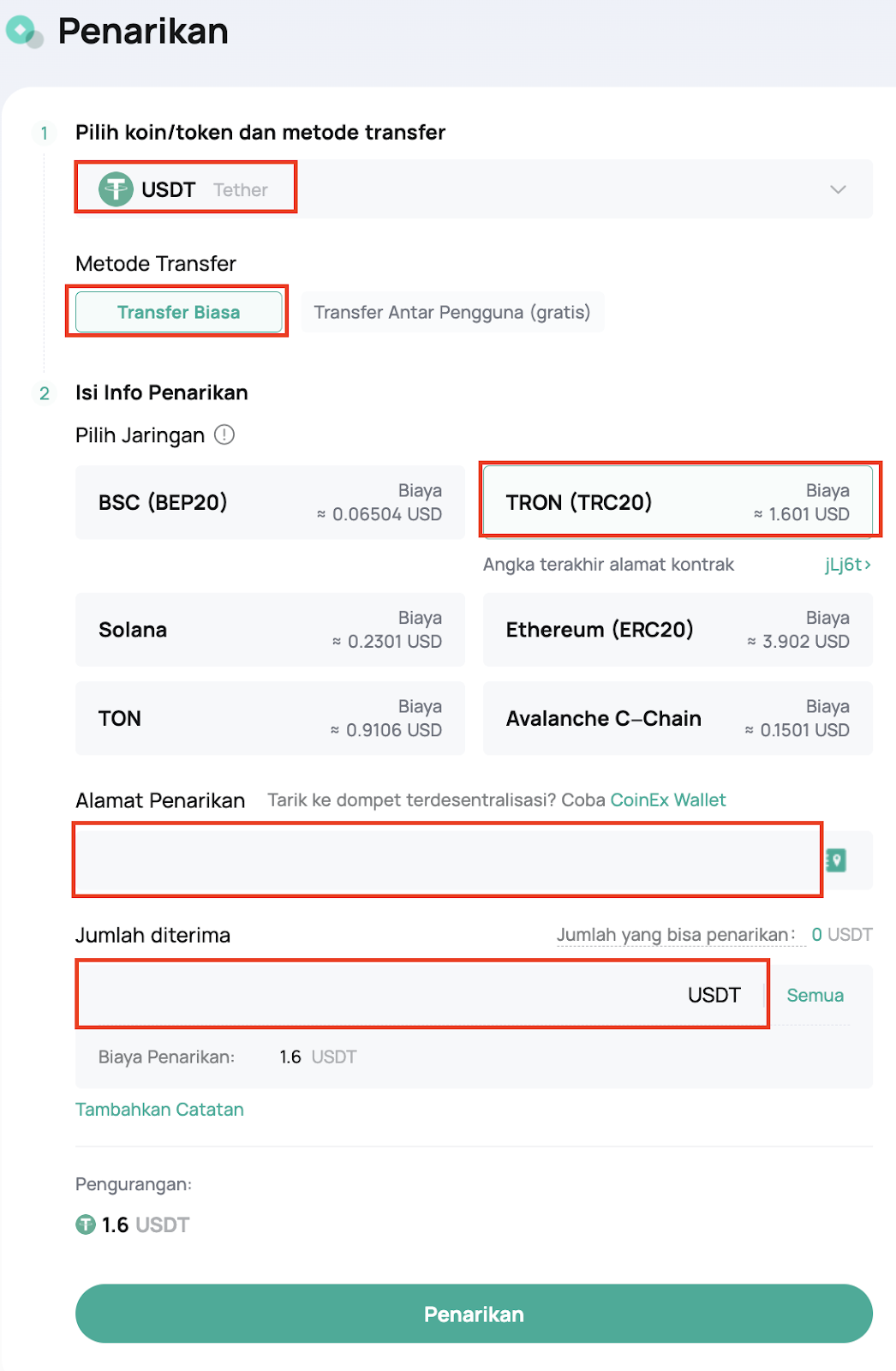Click the Alamat Penarikan address field
Image resolution: width=896 pixels, height=1371 pixels.
point(447,860)
